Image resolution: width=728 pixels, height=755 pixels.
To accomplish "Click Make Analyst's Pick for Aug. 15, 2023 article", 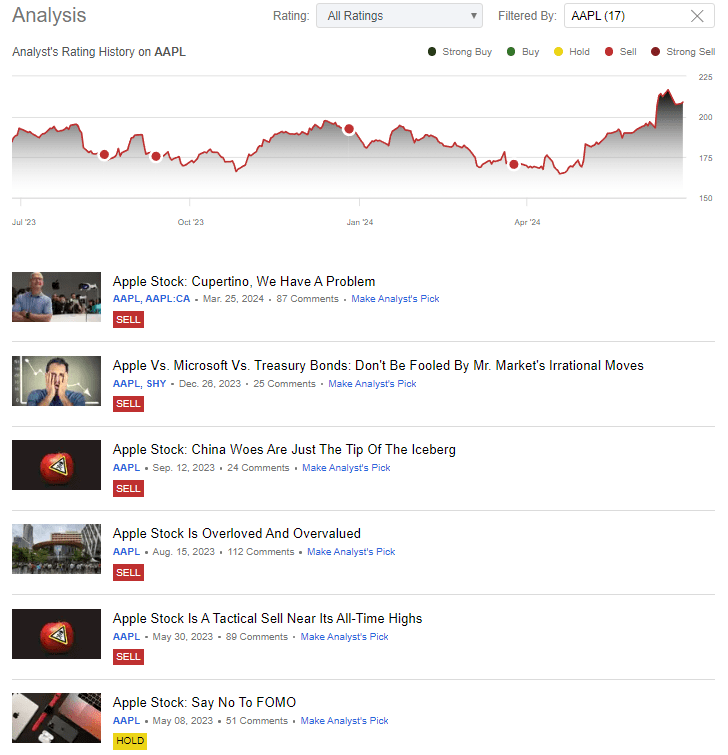I will pos(351,552).
